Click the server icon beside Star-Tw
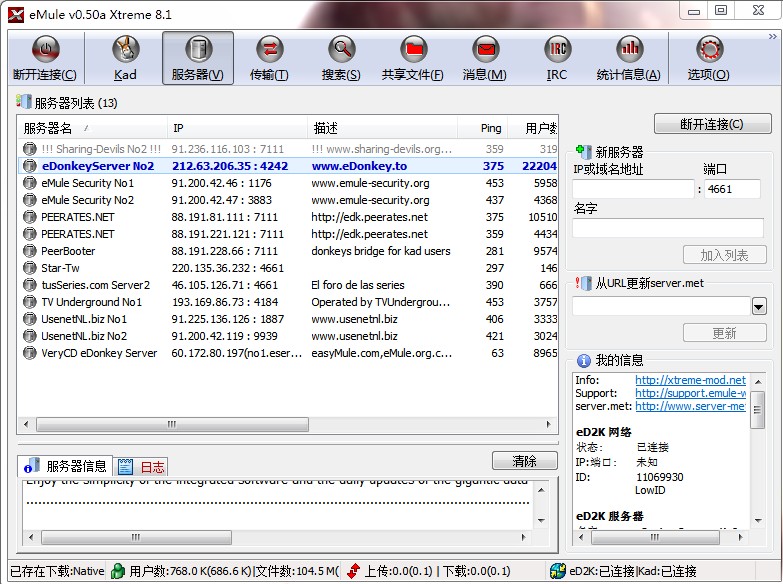 pos(30,268)
